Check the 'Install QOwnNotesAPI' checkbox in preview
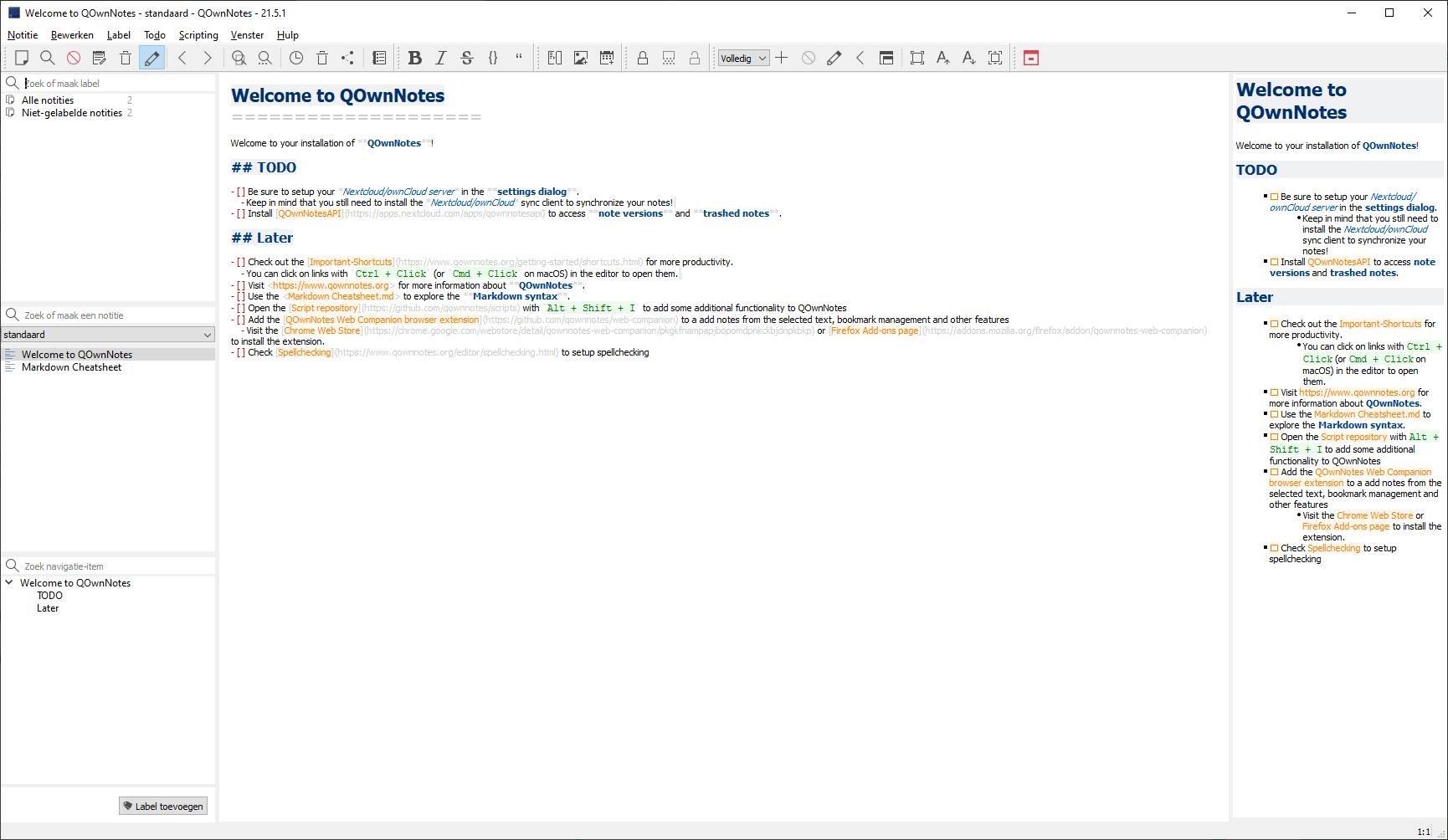Viewport: 1448px width, 840px height. 1275,263
